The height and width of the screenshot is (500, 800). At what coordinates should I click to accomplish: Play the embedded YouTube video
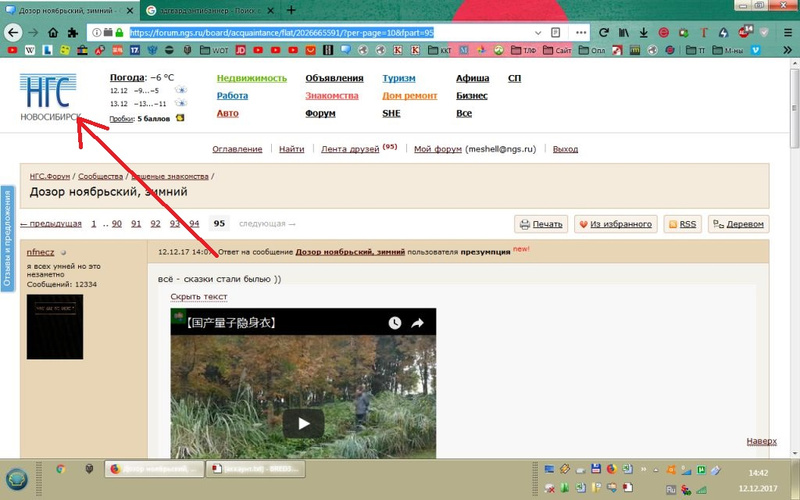tap(302, 422)
